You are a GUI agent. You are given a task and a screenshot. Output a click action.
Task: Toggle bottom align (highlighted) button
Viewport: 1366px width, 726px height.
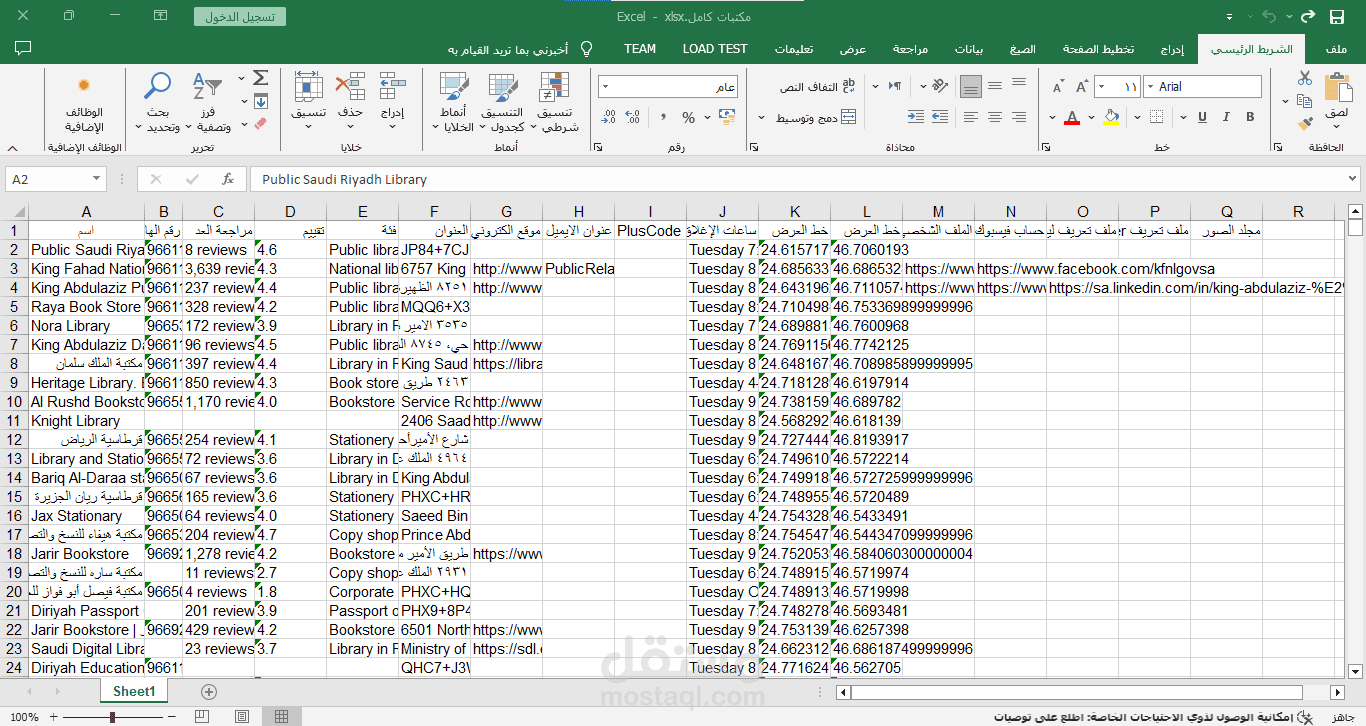(x=970, y=87)
